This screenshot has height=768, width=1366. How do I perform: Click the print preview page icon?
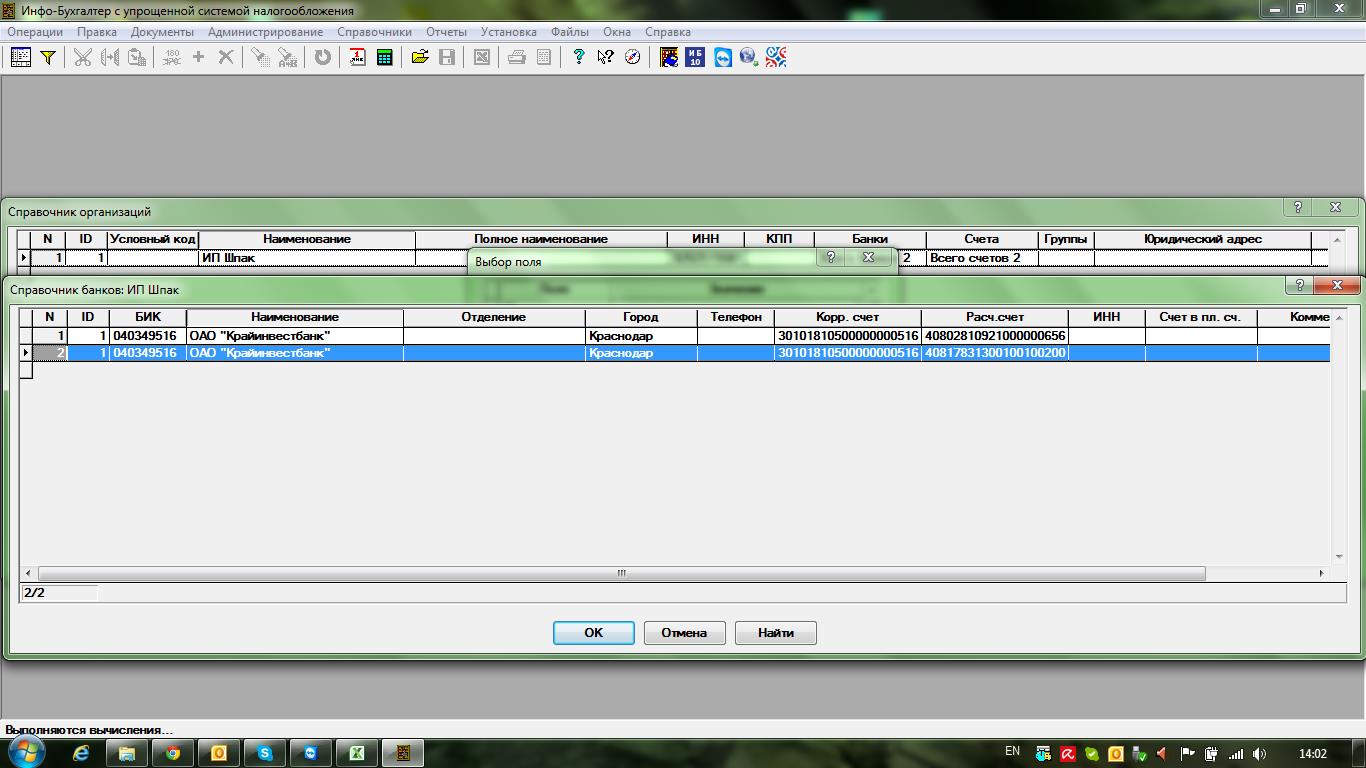point(543,57)
